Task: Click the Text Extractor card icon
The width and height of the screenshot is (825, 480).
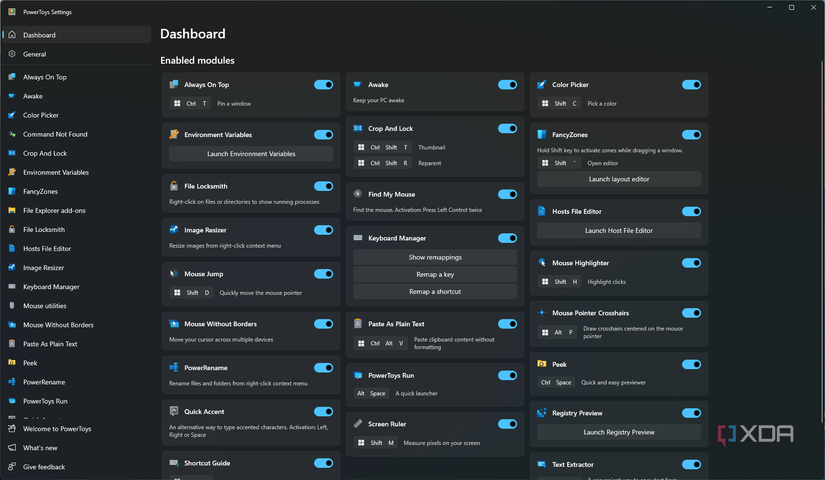Action: pos(541,464)
